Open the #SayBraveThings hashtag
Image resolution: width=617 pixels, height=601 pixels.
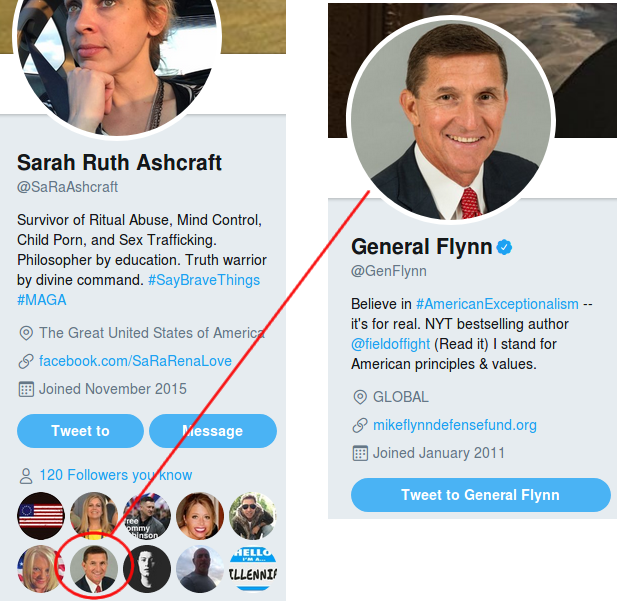click(203, 280)
